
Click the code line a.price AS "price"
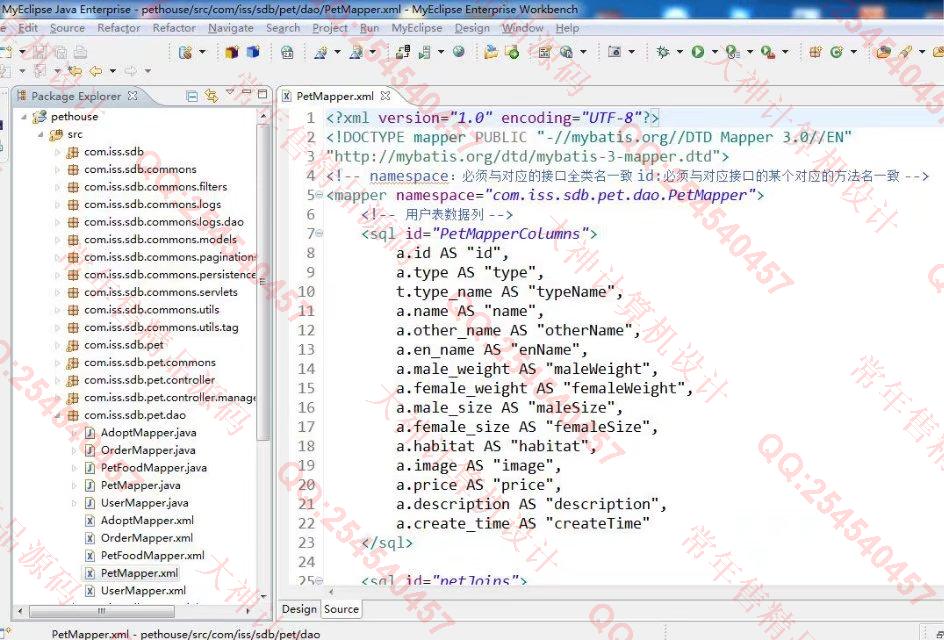click(479, 485)
